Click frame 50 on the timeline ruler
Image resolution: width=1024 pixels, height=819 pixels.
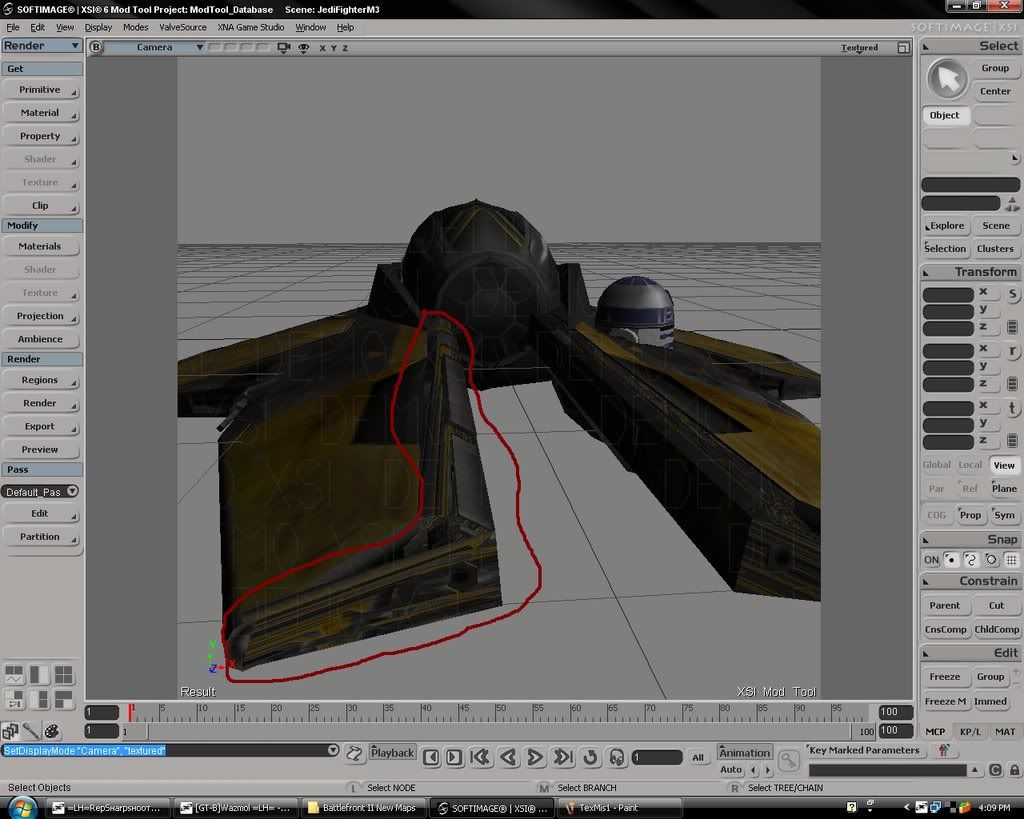pos(497,711)
